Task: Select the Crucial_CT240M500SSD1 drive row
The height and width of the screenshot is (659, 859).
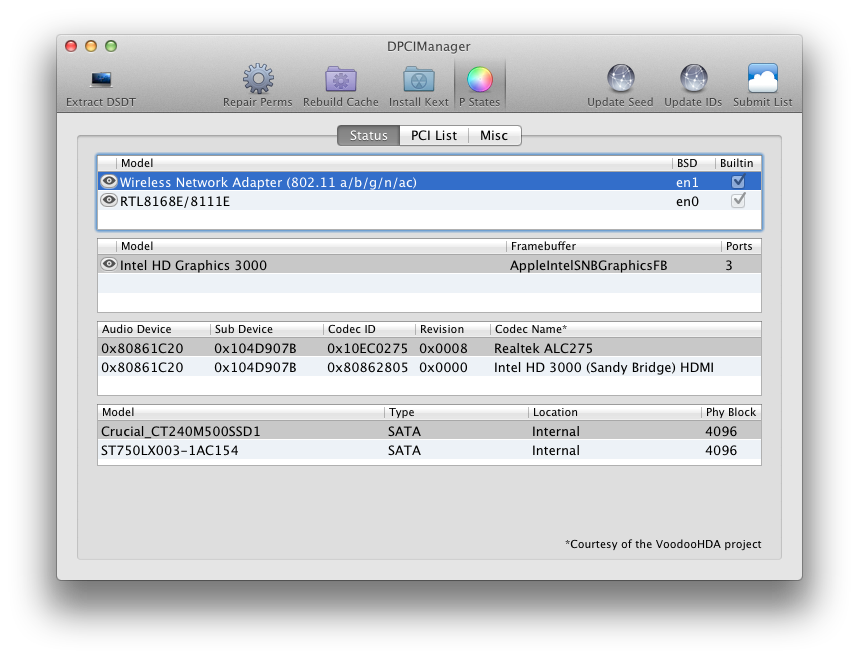Action: point(428,431)
